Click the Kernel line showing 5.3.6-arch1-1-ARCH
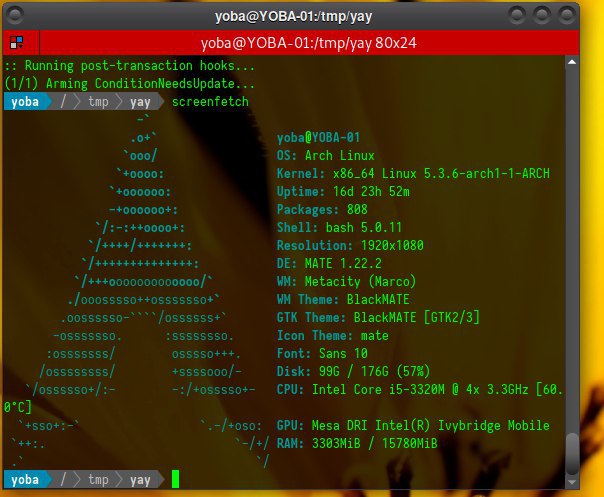The image size is (604, 497). [413, 174]
